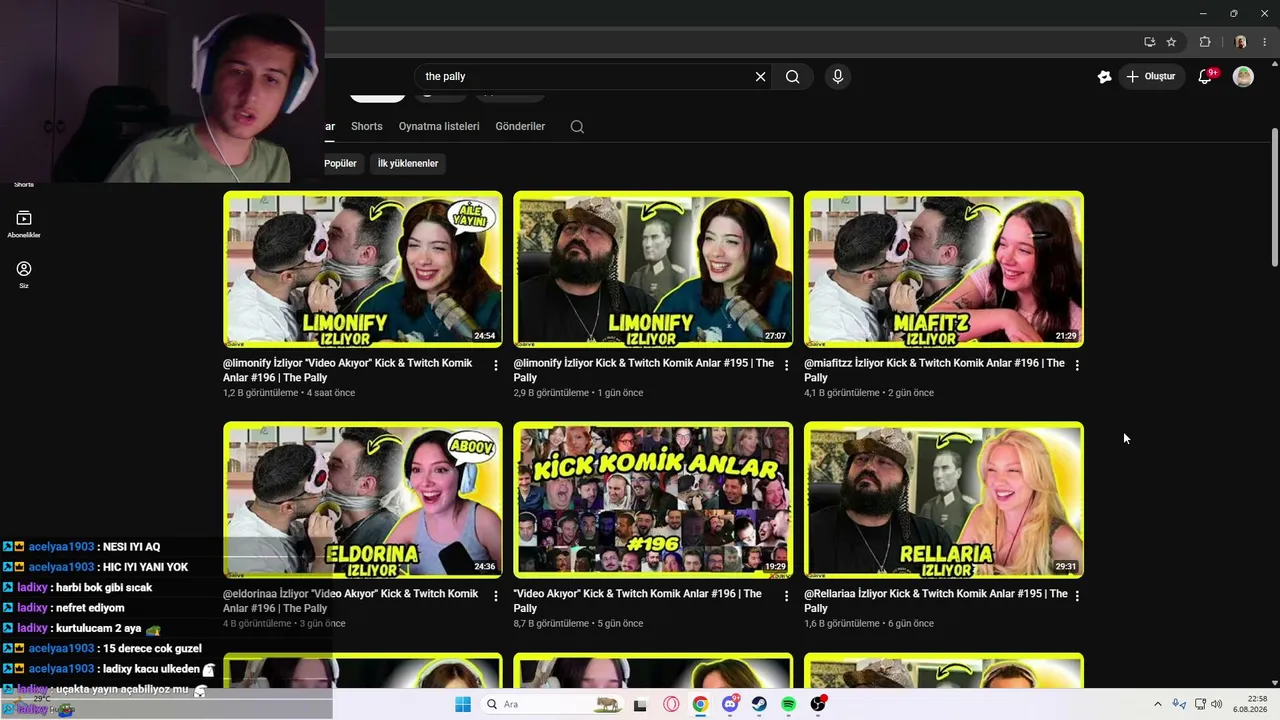
Task: Click the YouTube search magnifier button
Action: (x=793, y=77)
